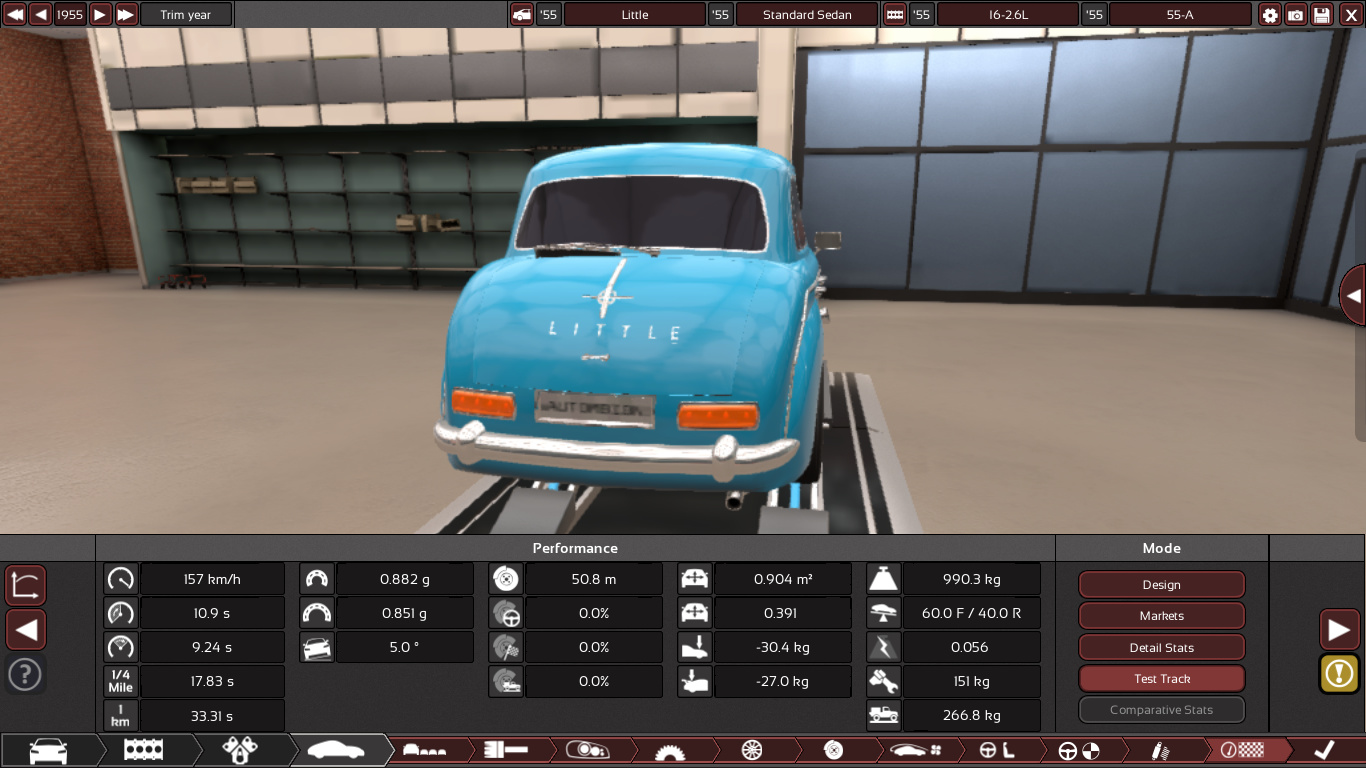Switch to Markets mode
Image resolution: width=1366 pixels, height=768 pixels.
pyautogui.click(x=1161, y=616)
